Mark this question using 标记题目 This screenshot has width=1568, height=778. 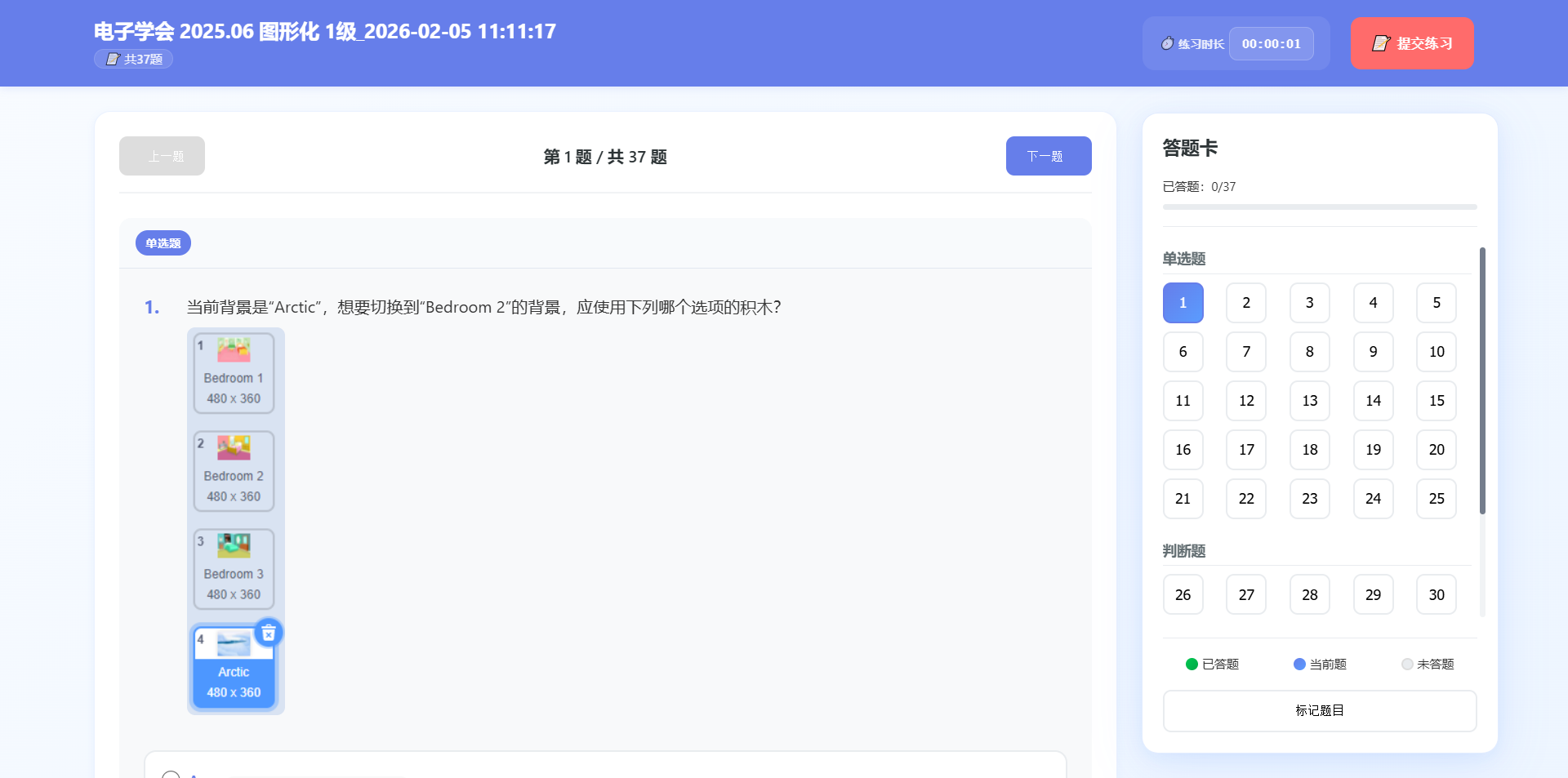click(x=1320, y=711)
